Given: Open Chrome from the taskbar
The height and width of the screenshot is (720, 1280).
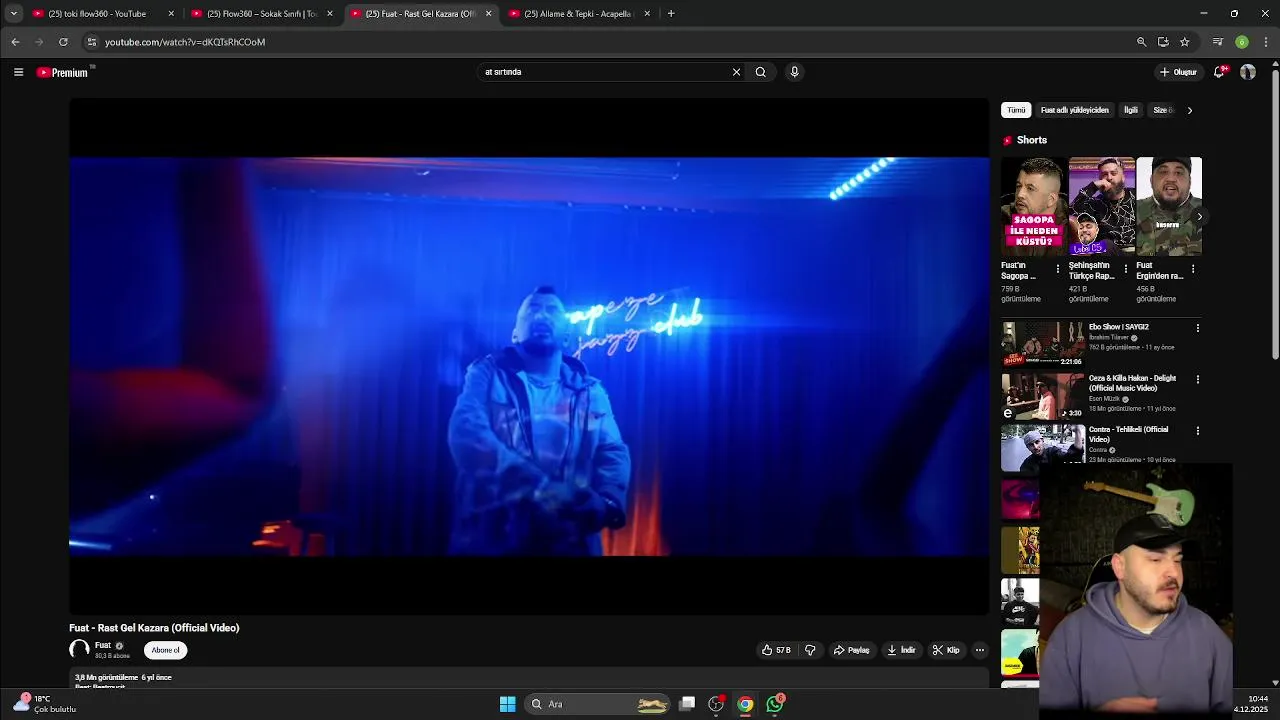Looking at the screenshot, I should [x=745, y=704].
